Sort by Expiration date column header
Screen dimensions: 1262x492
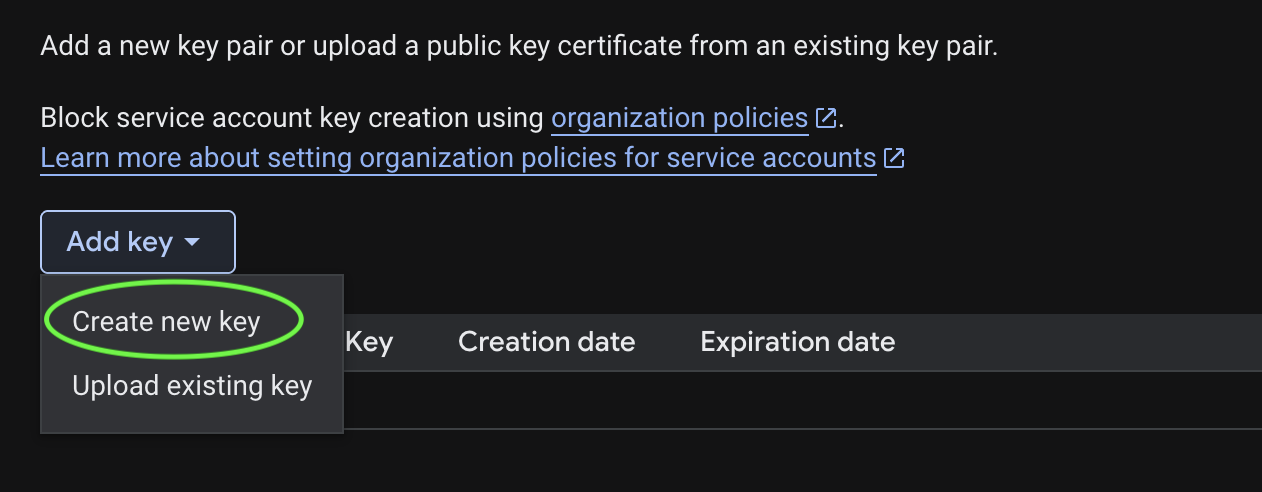[x=797, y=342]
